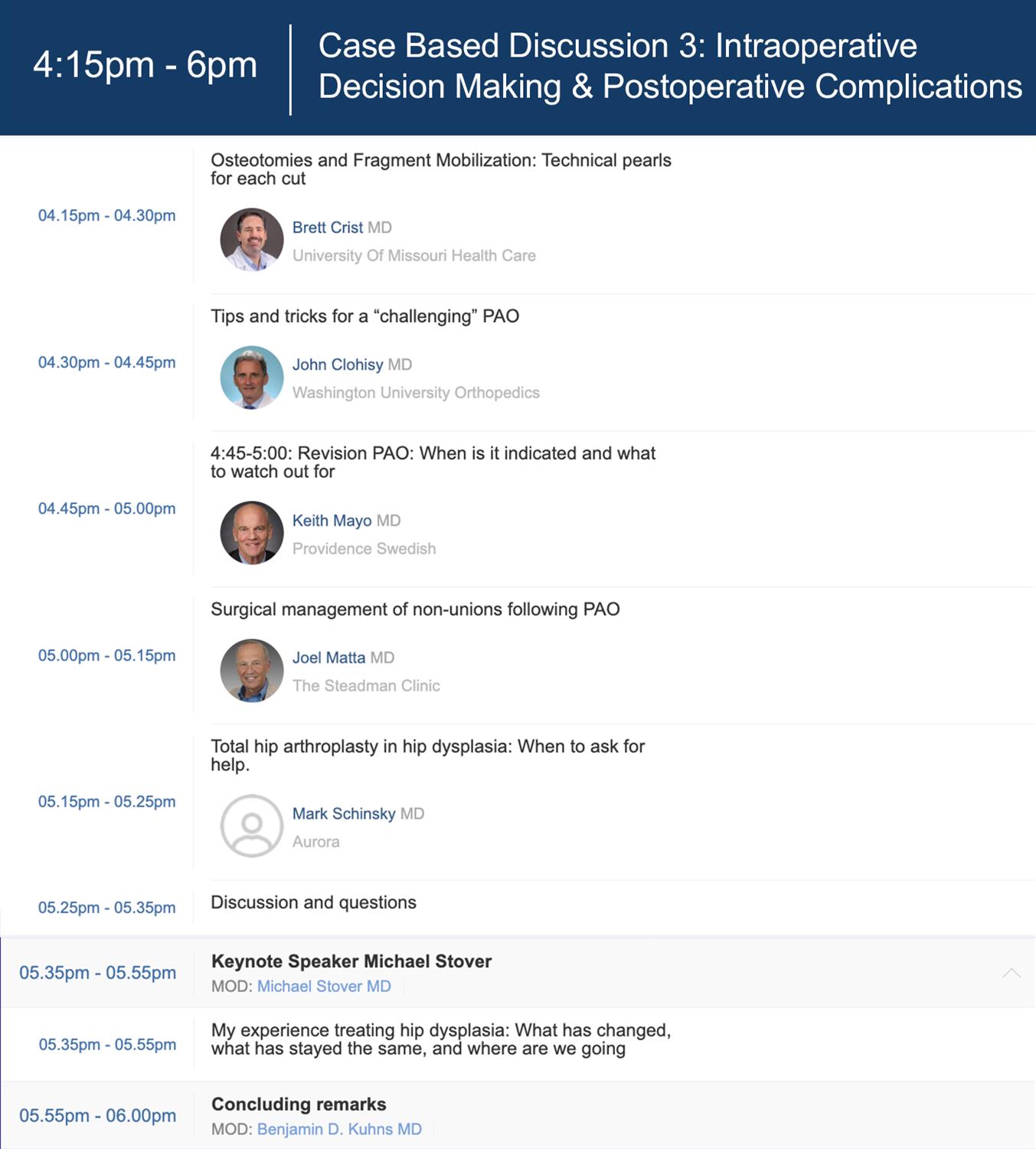The width and height of the screenshot is (1036, 1149).
Task: Click the Total hip arthroplasty talk title
Action: coord(427,755)
